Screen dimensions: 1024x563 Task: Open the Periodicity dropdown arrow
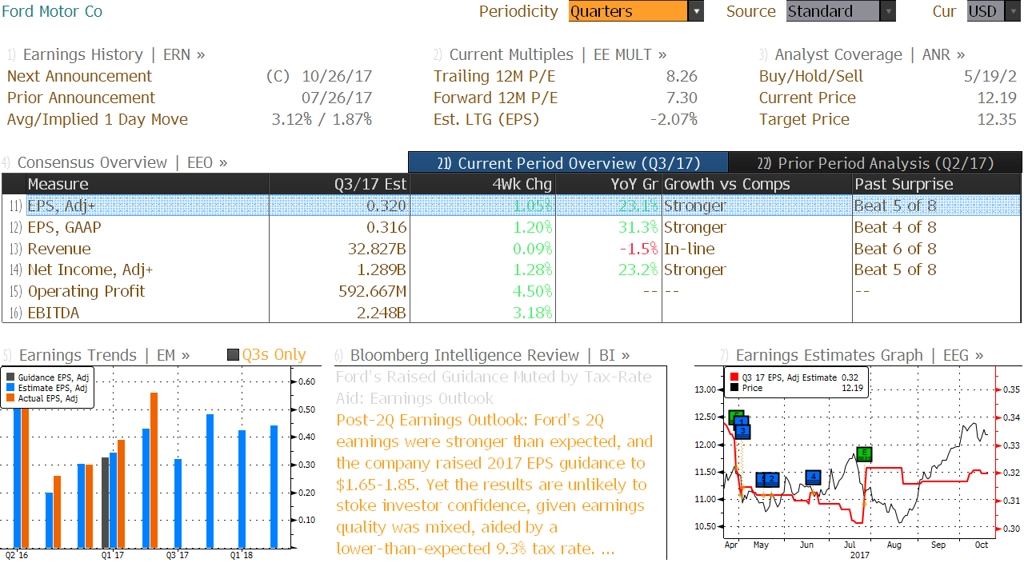click(x=696, y=11)
